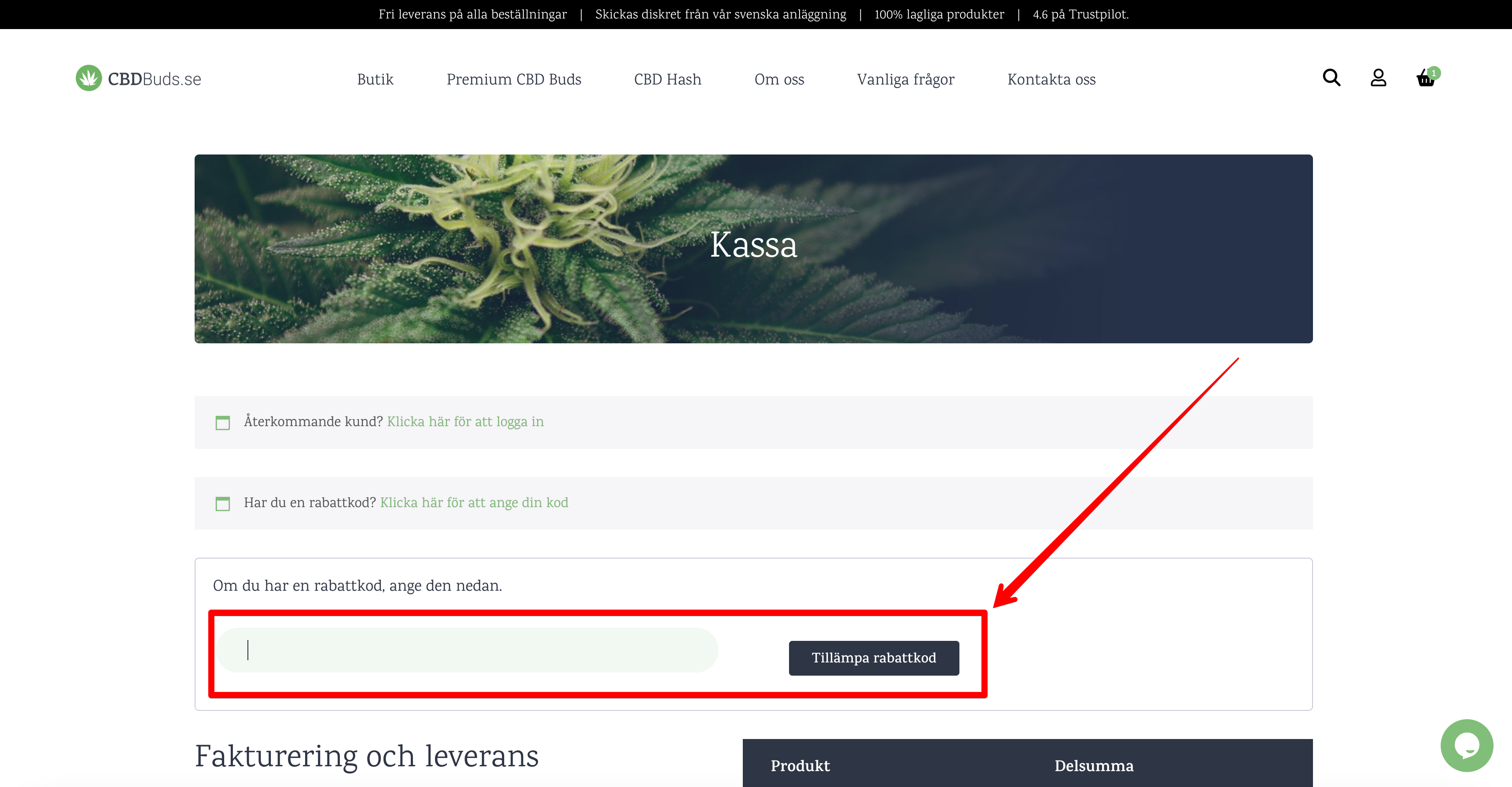1512x787 pixels.
Task: Open Premium CBD Buds menu item
Action: 513,79
